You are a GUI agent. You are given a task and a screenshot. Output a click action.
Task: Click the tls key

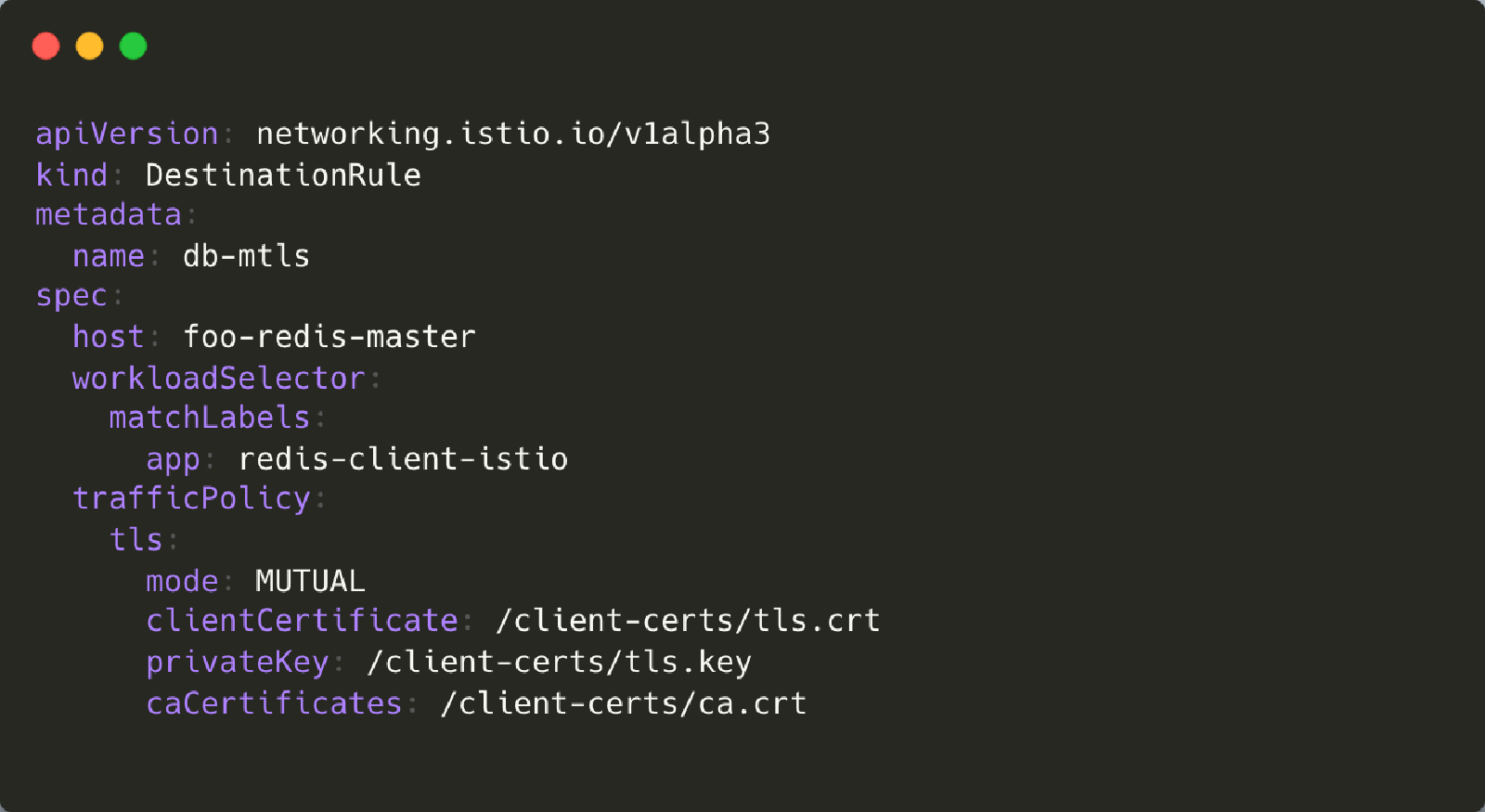[x=136, y=539]
